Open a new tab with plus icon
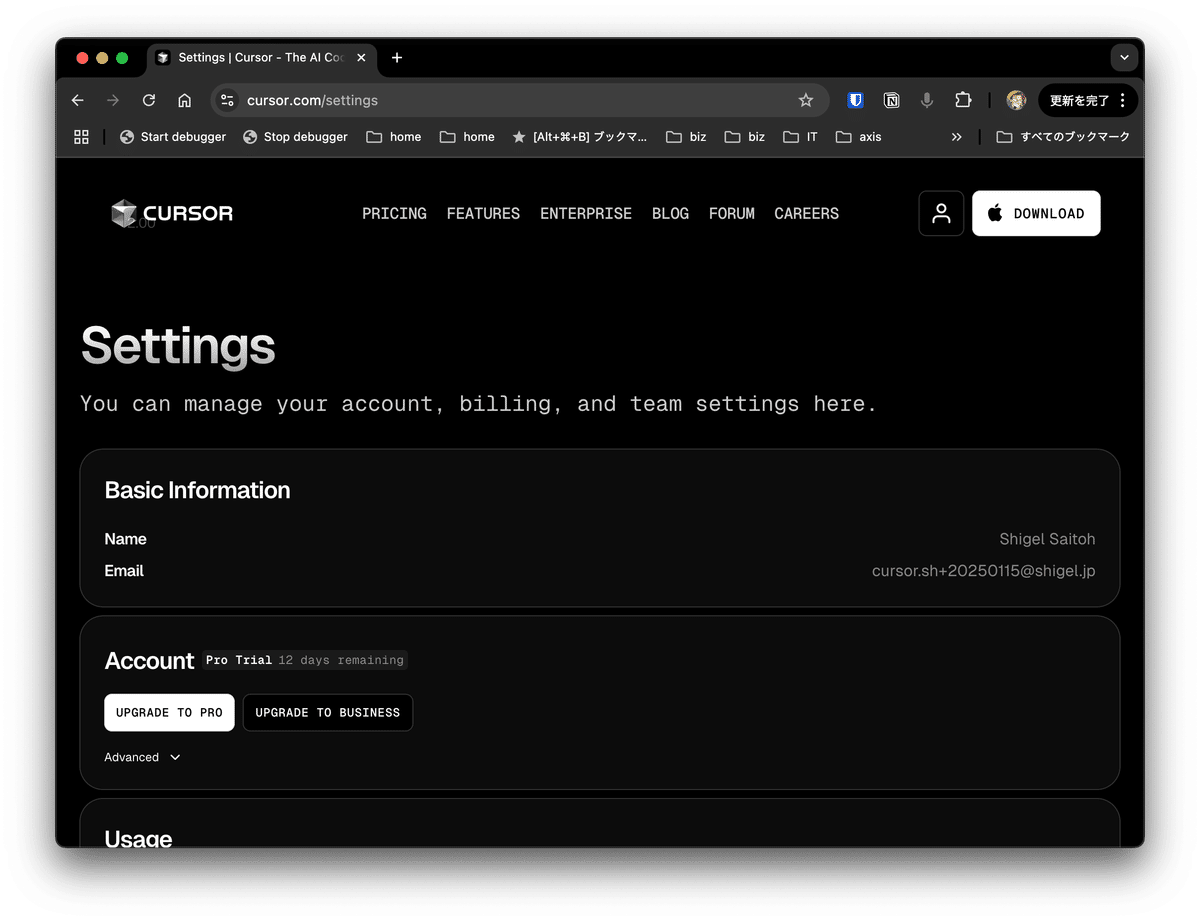The height and width of the screenshot is (921, 1200). [397, 58]
